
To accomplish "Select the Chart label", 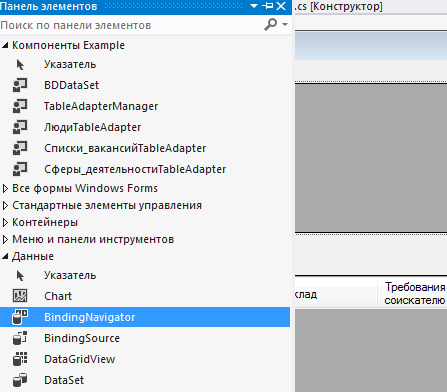I will pyautogui.click(x=58, y=296).
